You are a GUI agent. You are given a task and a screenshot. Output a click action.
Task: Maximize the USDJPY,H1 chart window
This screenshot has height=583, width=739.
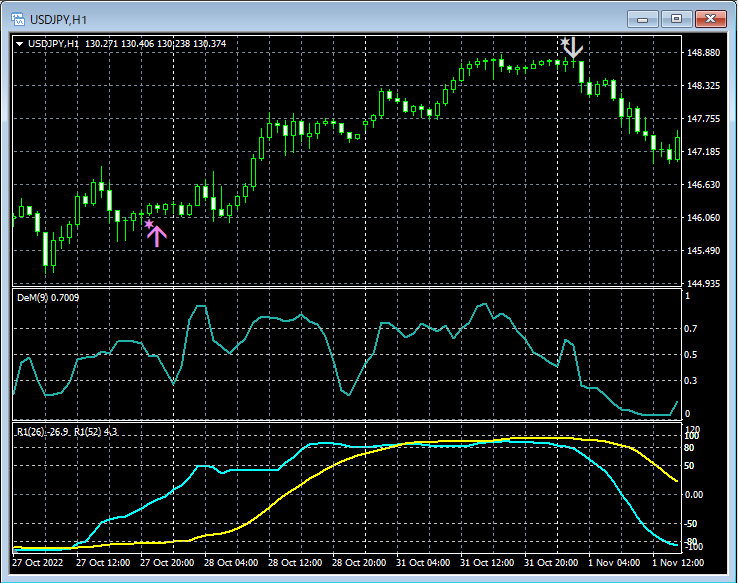[677, 19]
